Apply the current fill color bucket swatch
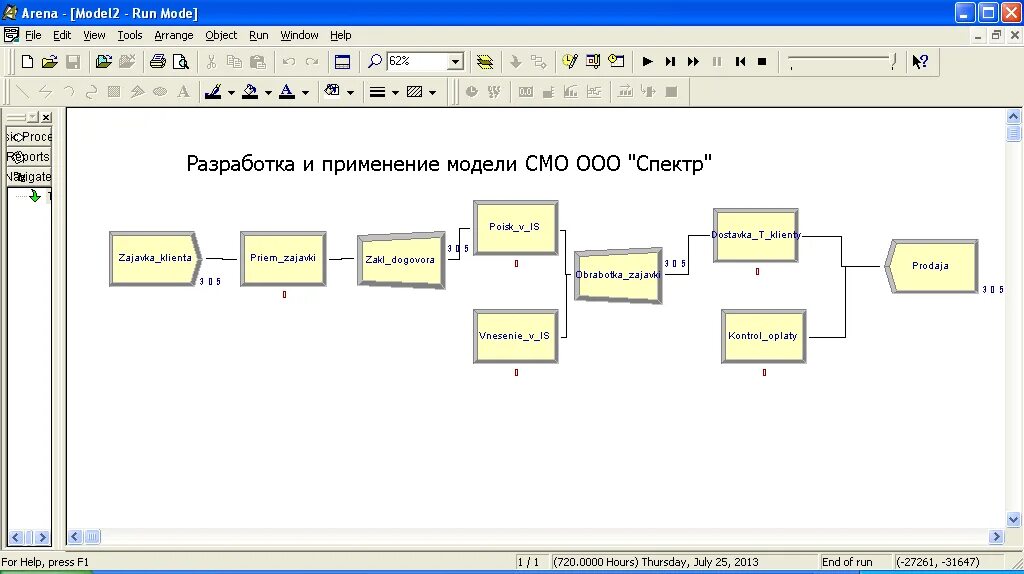Screen dimensions: 1024x574 (x=250, y=92)
